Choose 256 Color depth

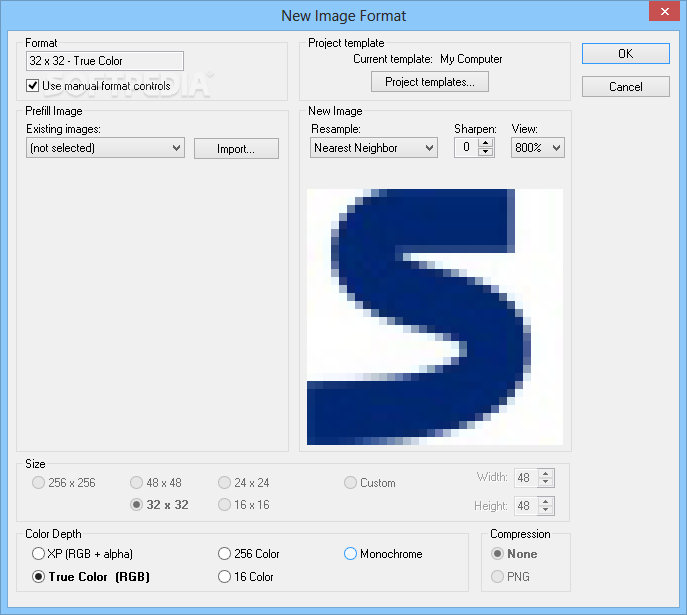[x=248, y=554]
